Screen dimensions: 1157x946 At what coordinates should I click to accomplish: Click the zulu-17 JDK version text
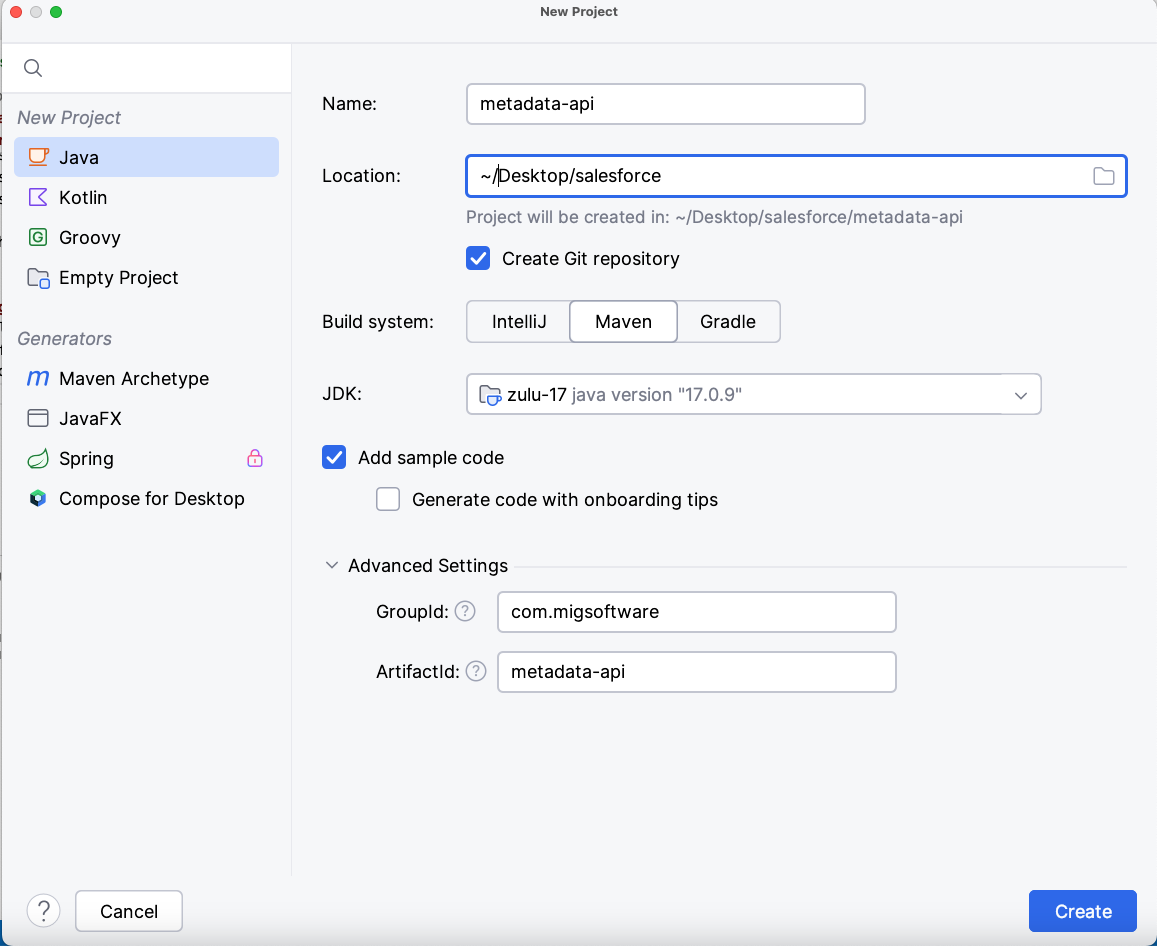pos(624,395)
